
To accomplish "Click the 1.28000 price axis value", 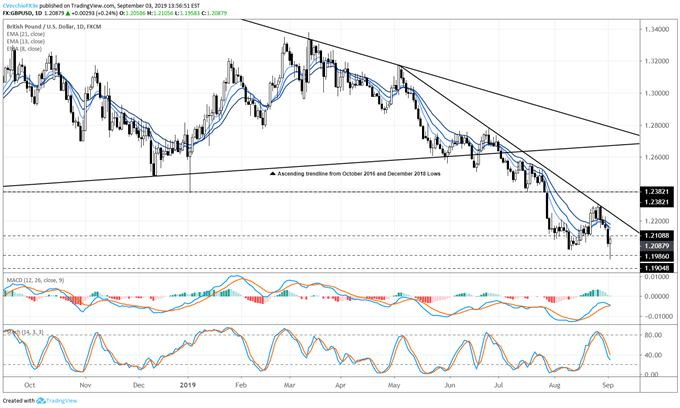I will pyautogui.click(x=656, y=125).
